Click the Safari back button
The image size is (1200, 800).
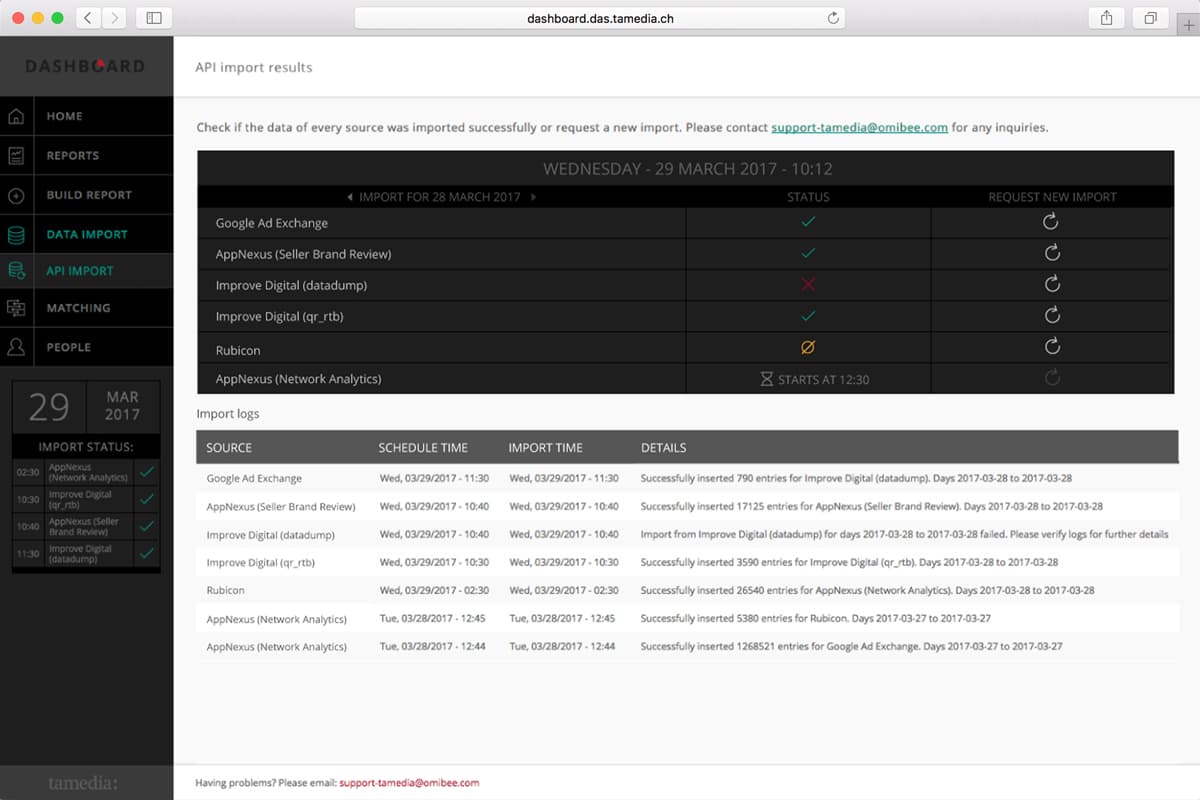(88, 18)
